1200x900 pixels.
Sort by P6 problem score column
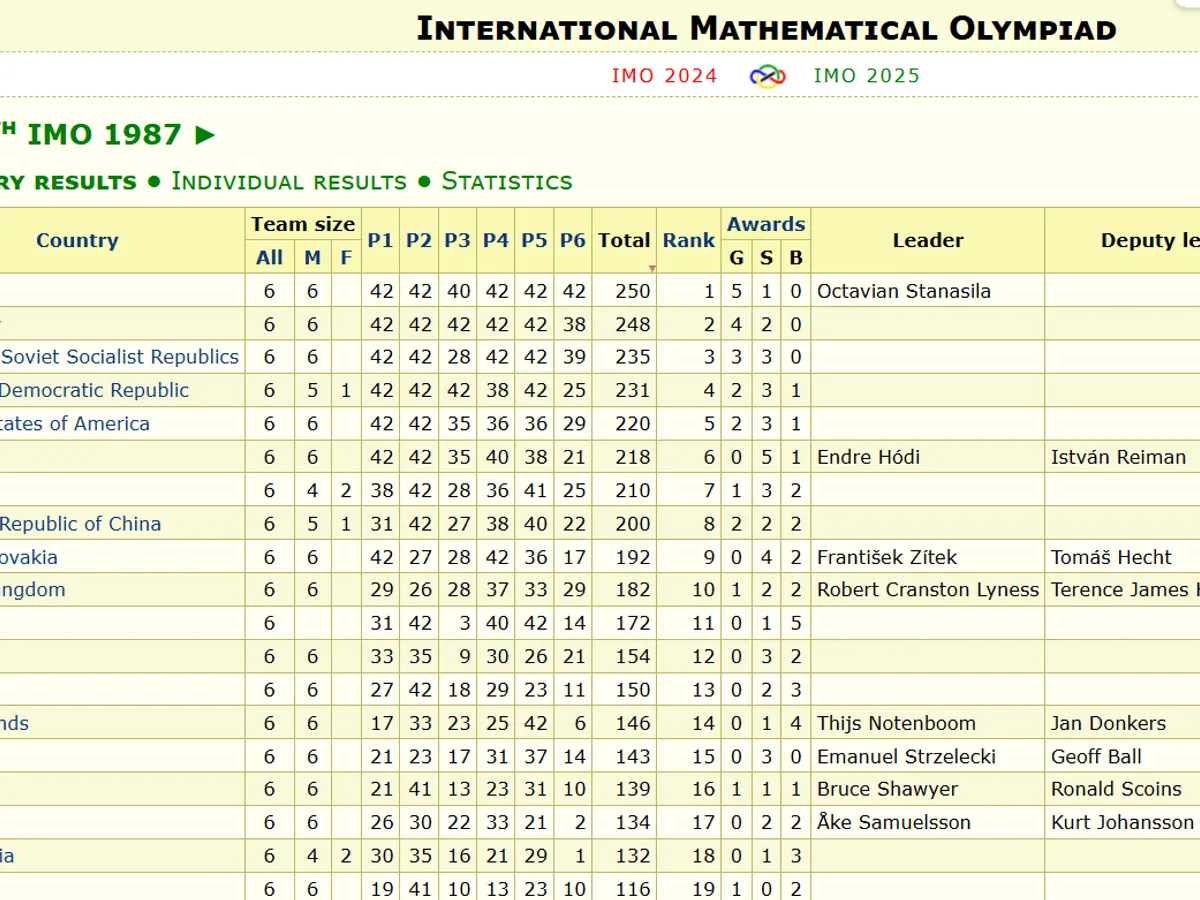point(573,240)
